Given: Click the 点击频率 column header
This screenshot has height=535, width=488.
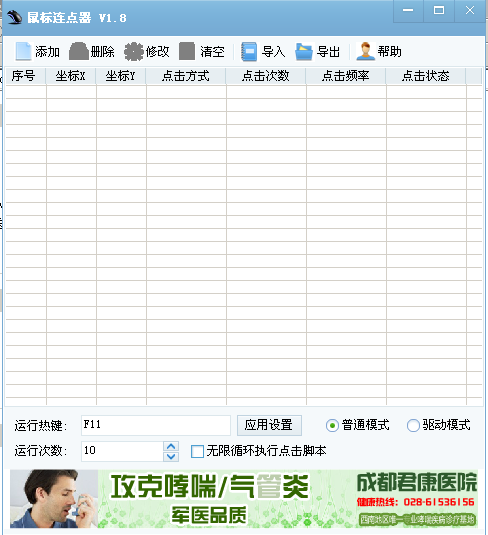Looking at the screenshot, I should point(346,76).
